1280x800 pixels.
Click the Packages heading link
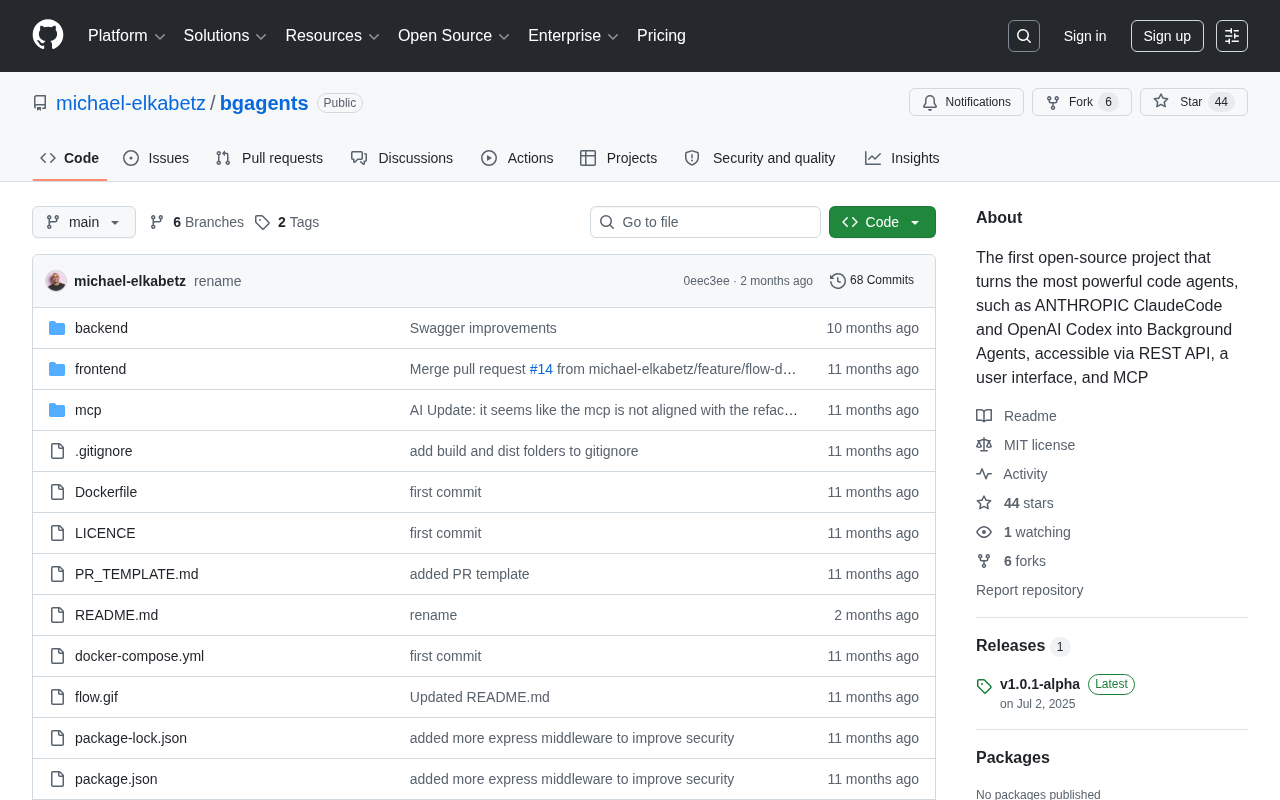tap(1013, 758)
